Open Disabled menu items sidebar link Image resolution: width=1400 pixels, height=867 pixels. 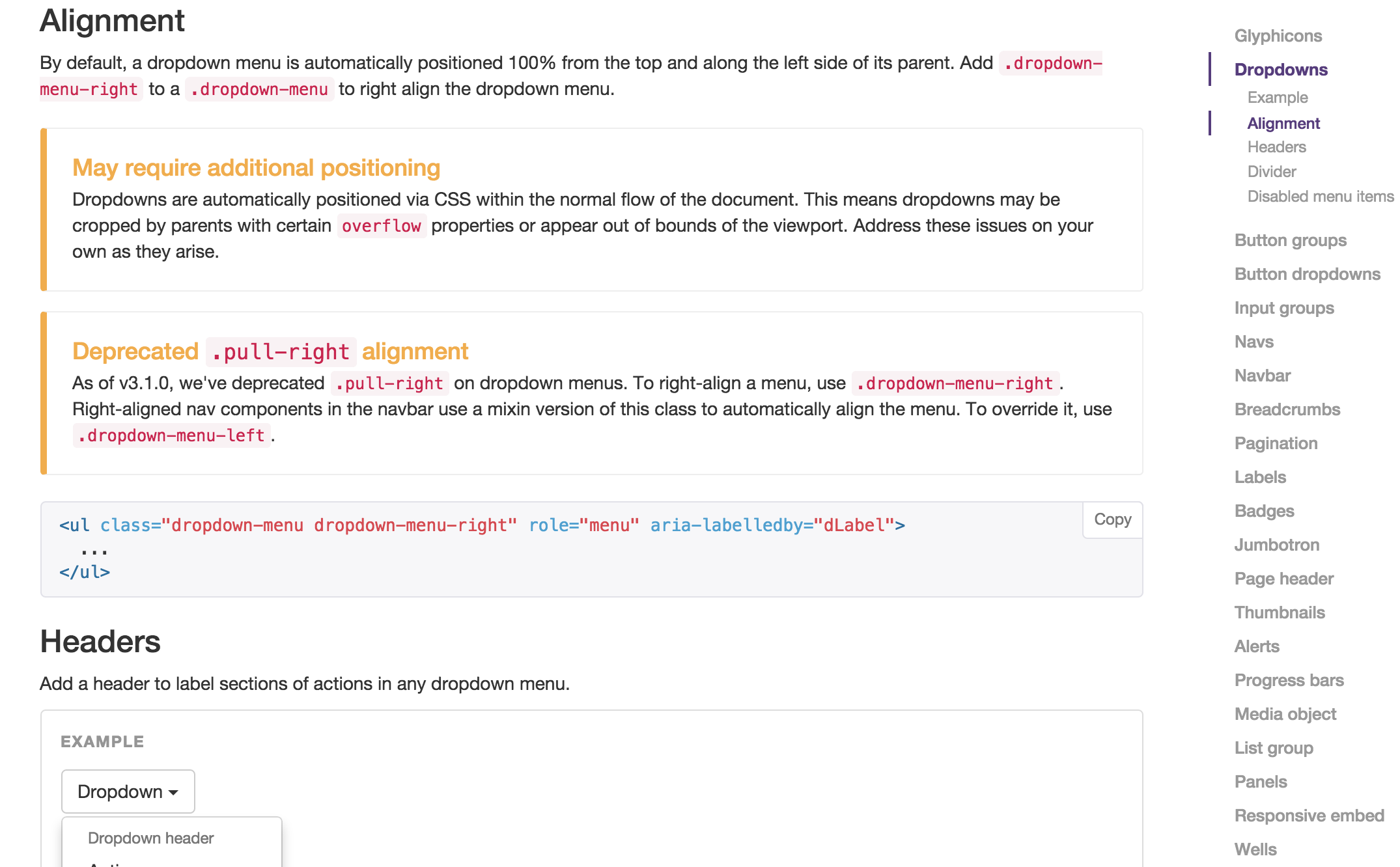[x=1321, y=197]
